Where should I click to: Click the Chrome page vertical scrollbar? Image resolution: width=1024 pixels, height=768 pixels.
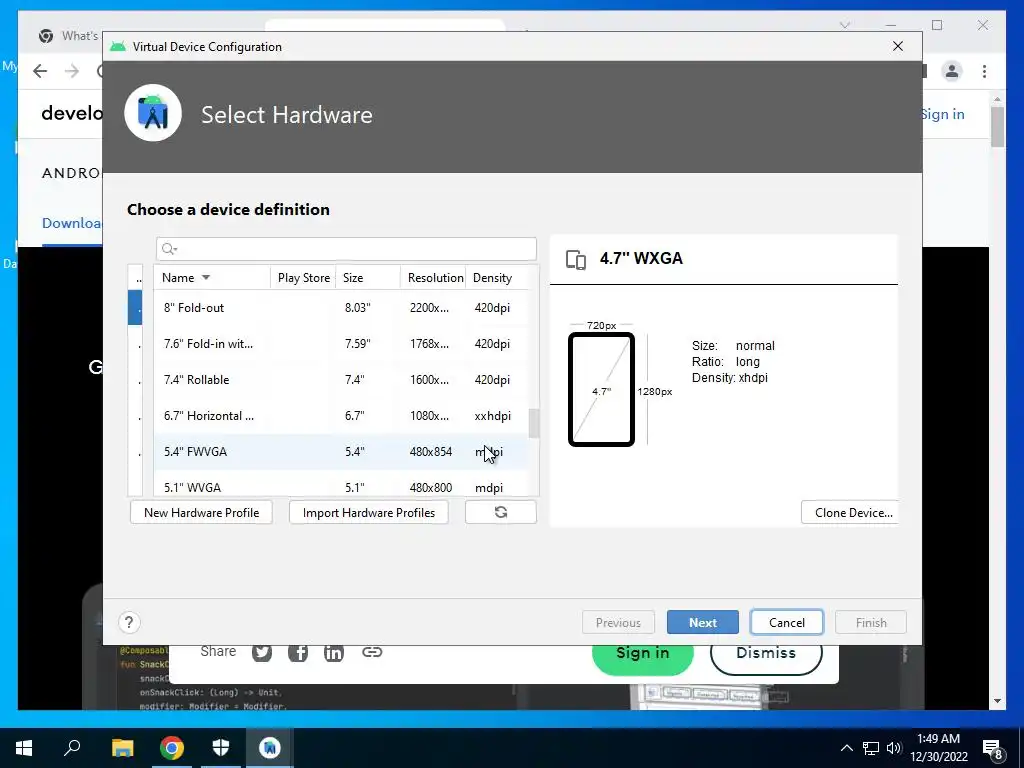997,127
